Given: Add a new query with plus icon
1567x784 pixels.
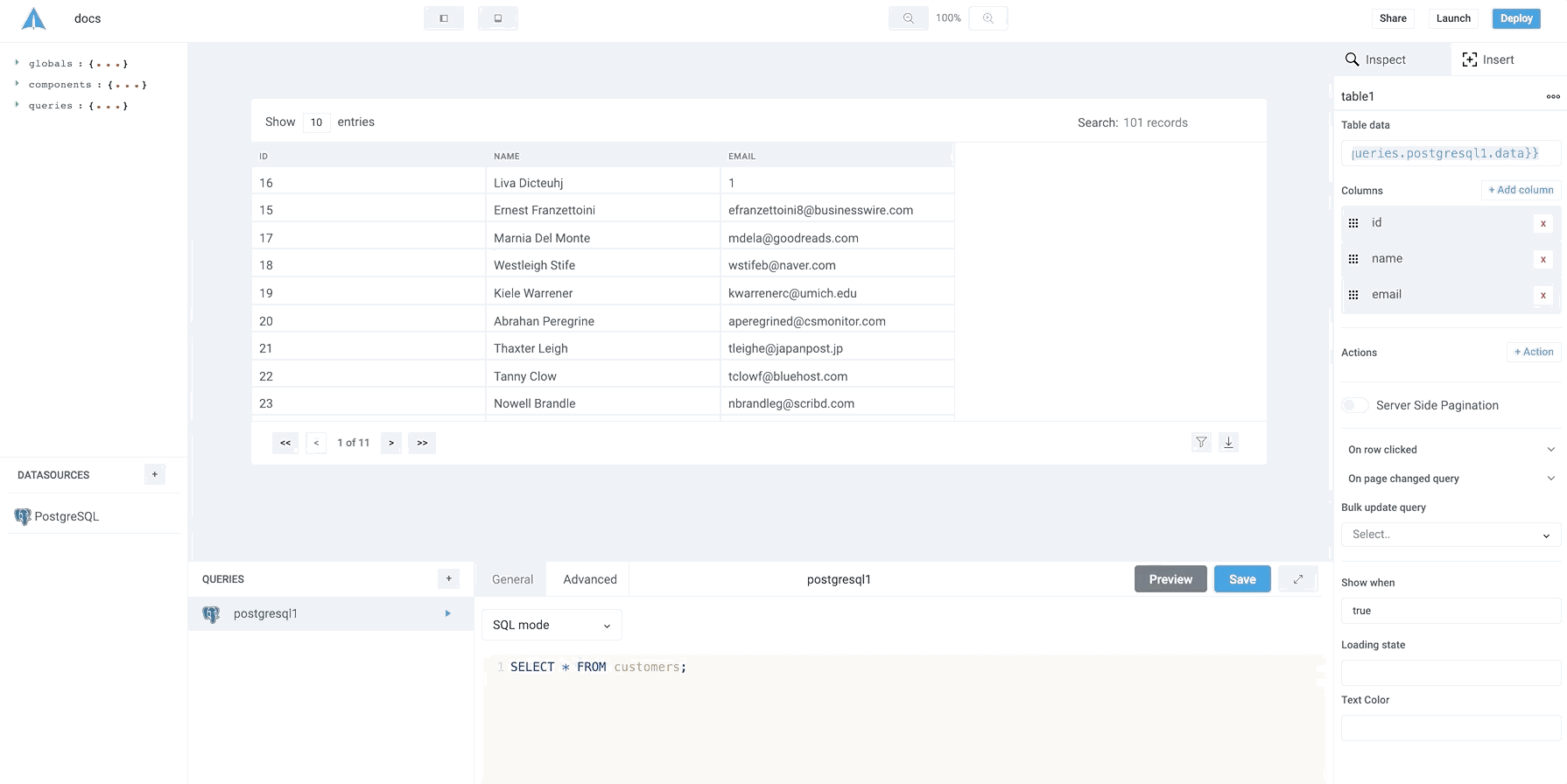Looking at the screenshot, I should point(448,578).
